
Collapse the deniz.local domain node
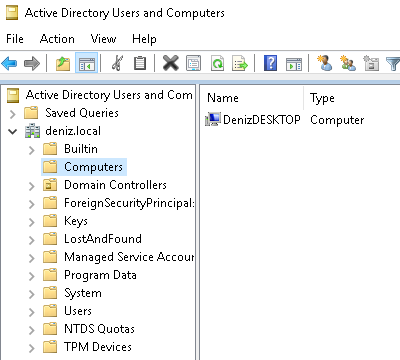point(13,131)
